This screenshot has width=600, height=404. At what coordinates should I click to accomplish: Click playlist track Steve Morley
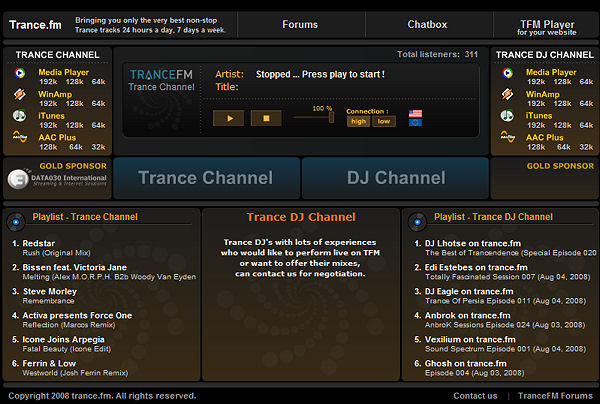coord(50,292)
